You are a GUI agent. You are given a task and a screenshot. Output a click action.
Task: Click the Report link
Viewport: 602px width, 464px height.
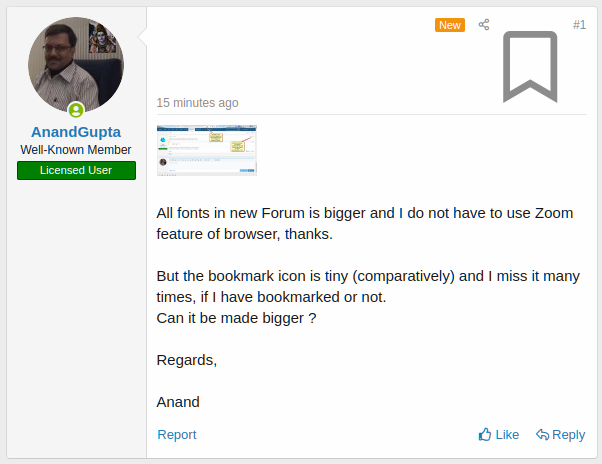pyautogui.click(x=177, y=434)
